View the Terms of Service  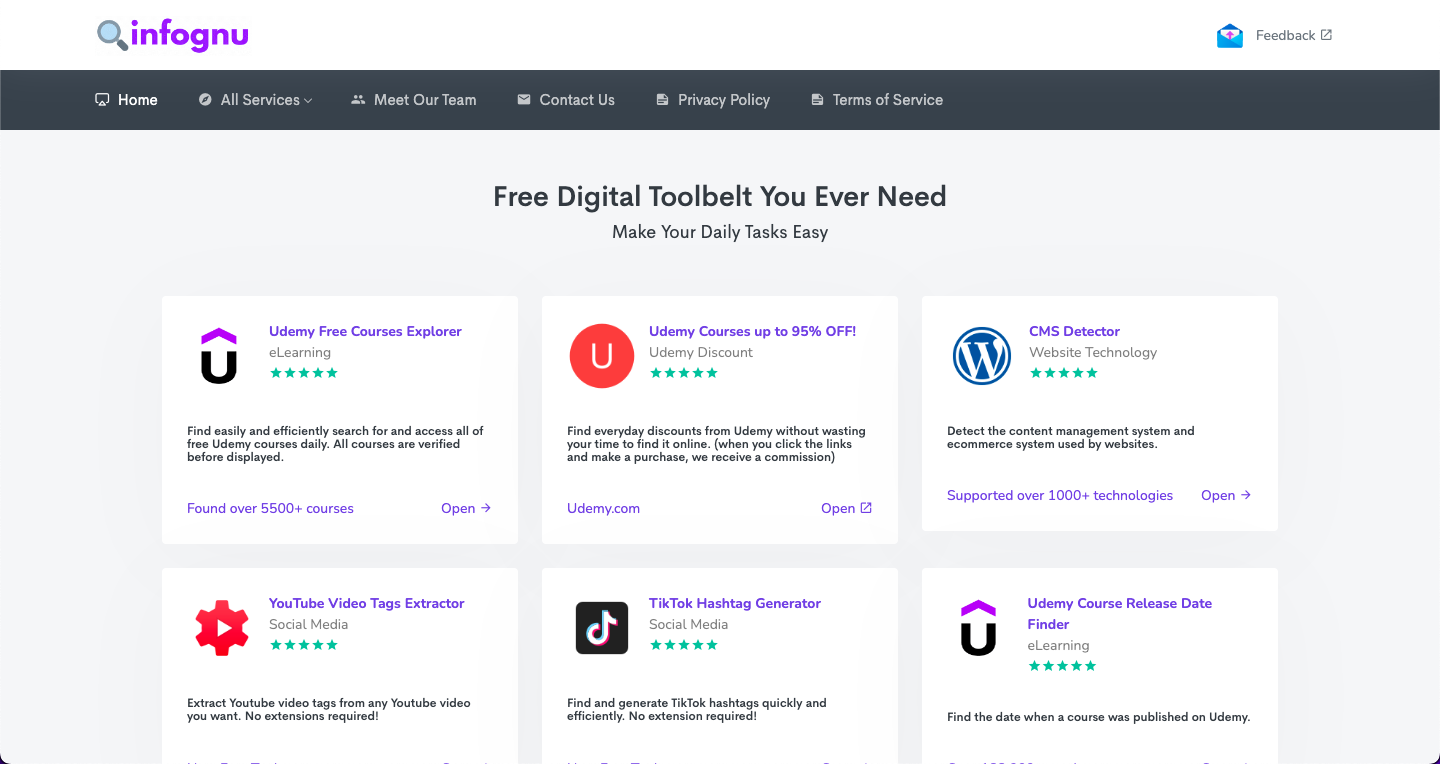point(876,99)
